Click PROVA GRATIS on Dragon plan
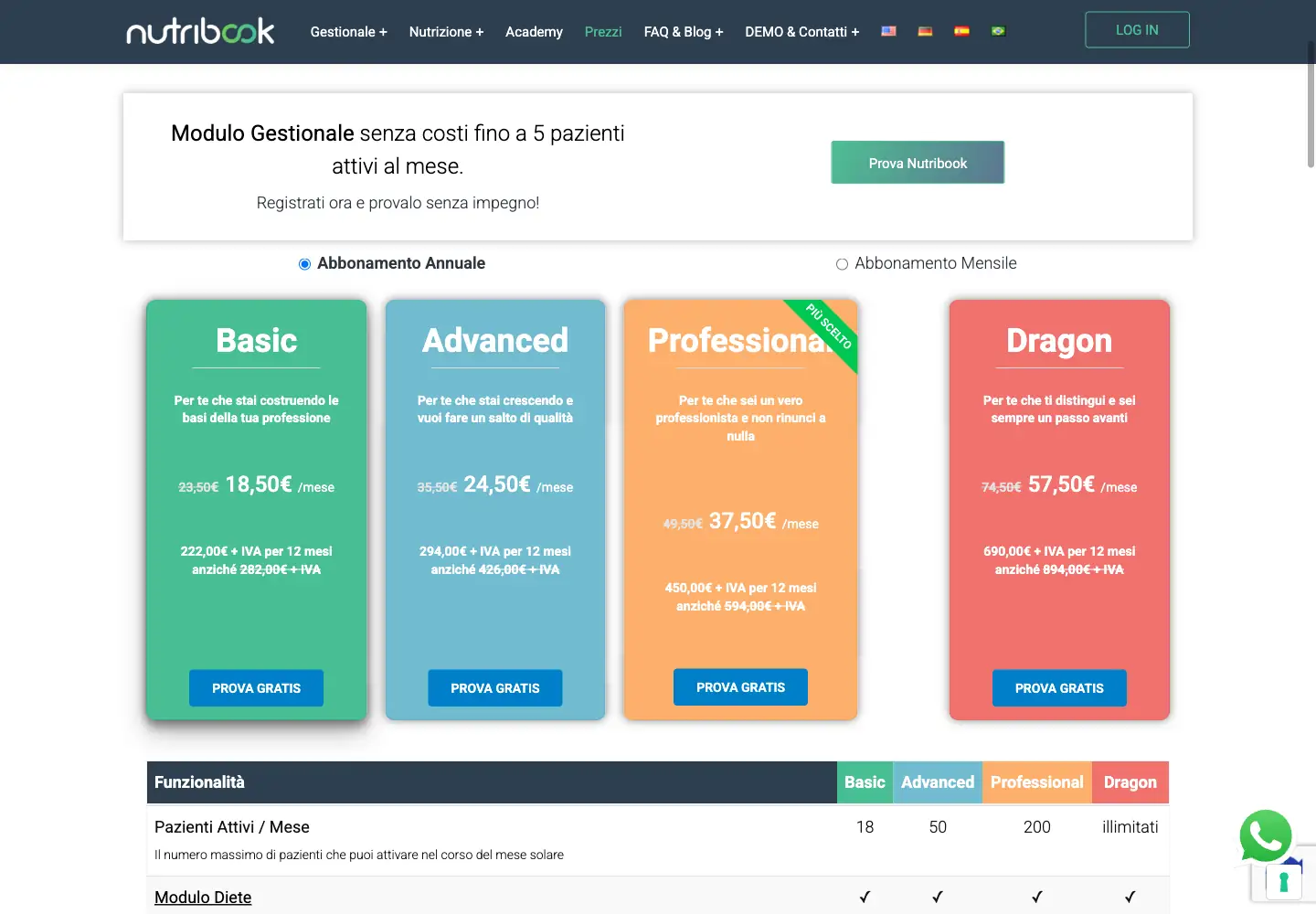The height and width of the screenshot is (914, 1316). pyautogui.click(x=1059, y=688)
